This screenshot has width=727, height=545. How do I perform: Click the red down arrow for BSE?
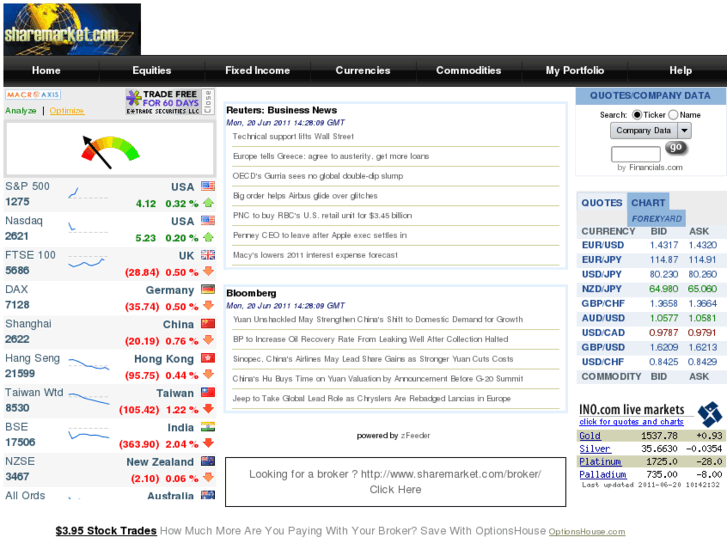tap(208, 443)
